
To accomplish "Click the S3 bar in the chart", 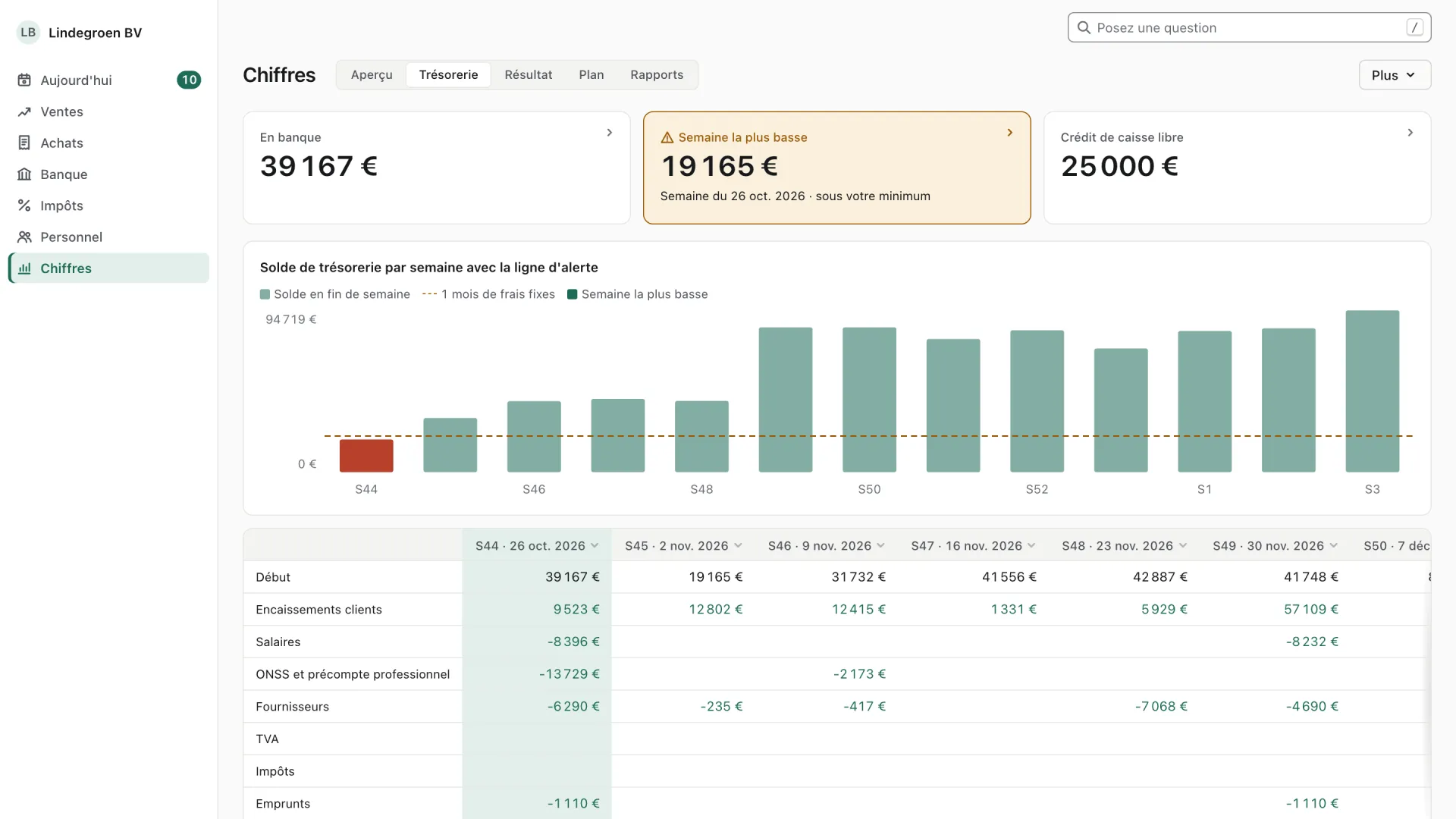I will 1372,391.
